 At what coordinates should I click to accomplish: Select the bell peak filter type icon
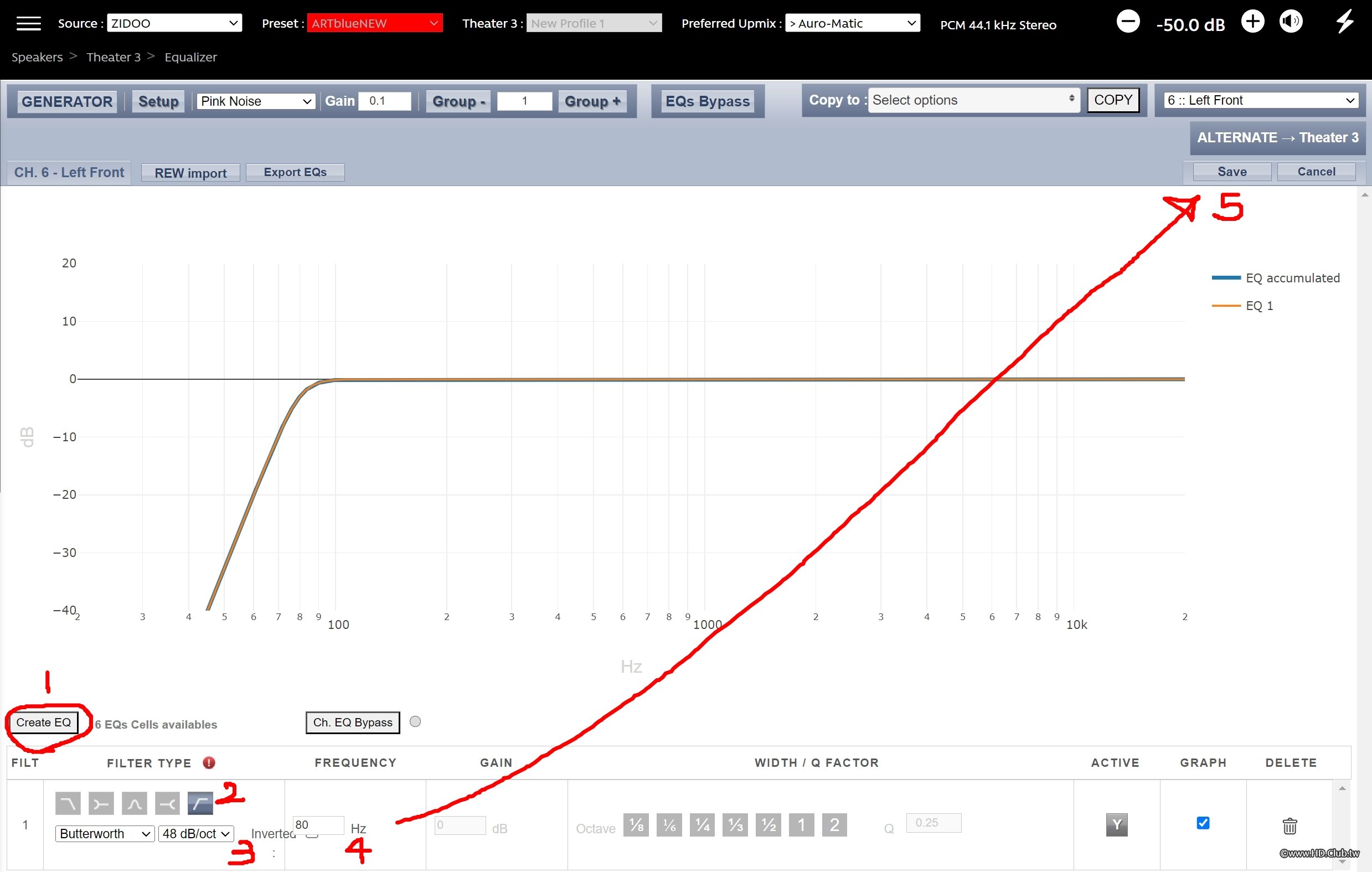pyautogui.click(x=135, y=804)
